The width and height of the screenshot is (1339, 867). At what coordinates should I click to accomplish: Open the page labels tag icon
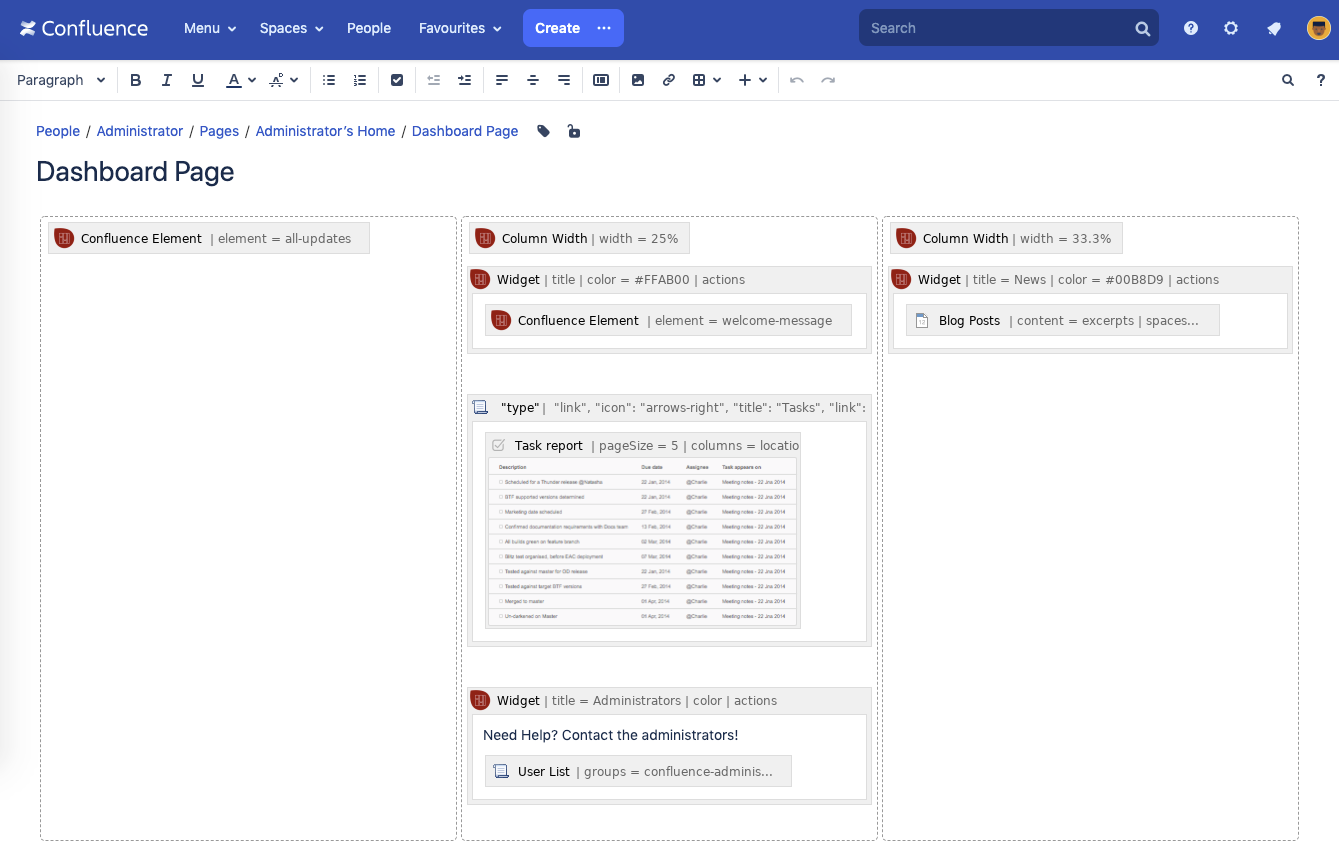point(544,131)
